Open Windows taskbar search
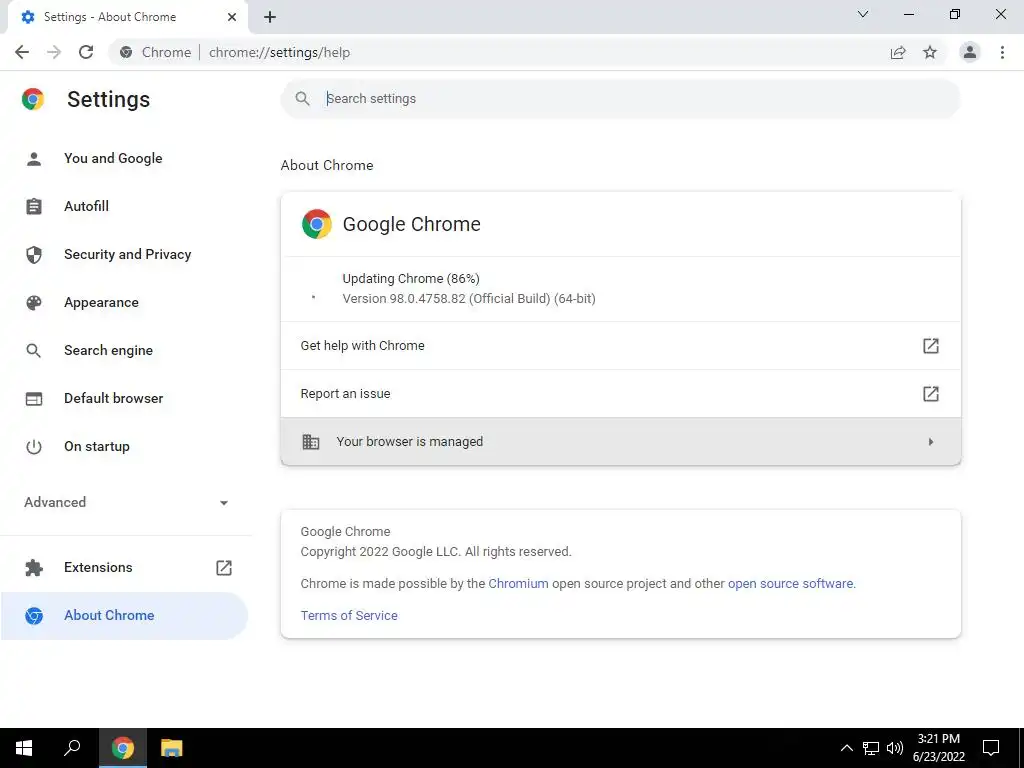 click(x=72, y=748)
